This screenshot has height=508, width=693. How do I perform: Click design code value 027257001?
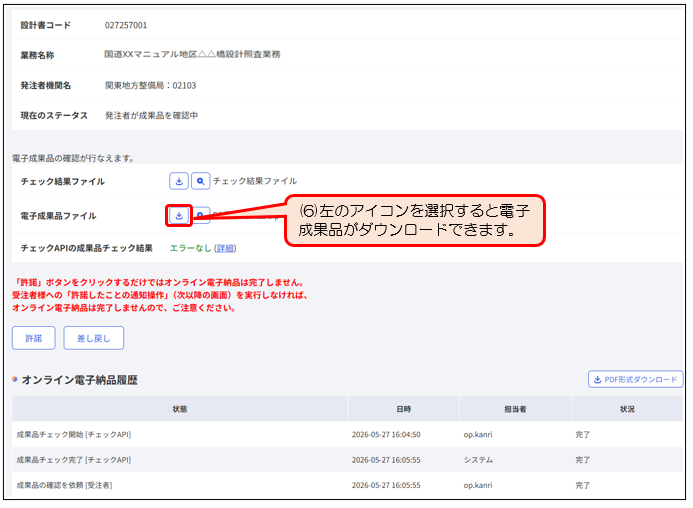126,25
